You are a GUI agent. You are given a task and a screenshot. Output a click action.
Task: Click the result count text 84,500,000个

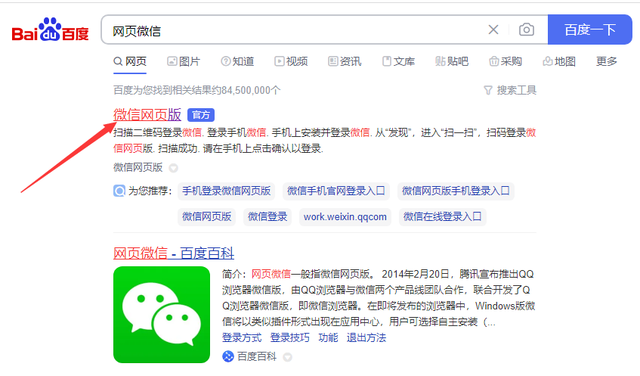coord(251,90)
